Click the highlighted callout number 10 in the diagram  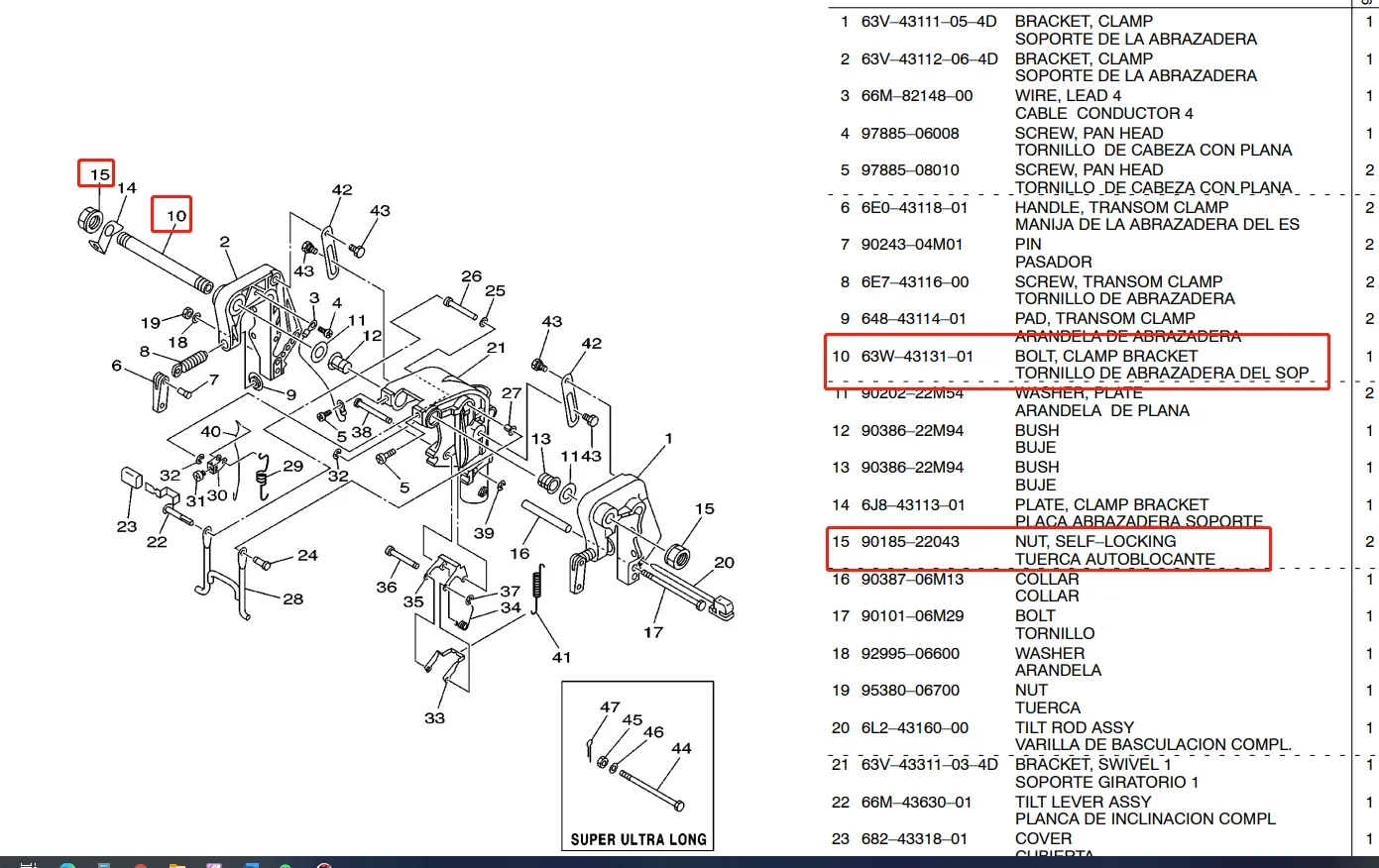(x=175, y=215)
